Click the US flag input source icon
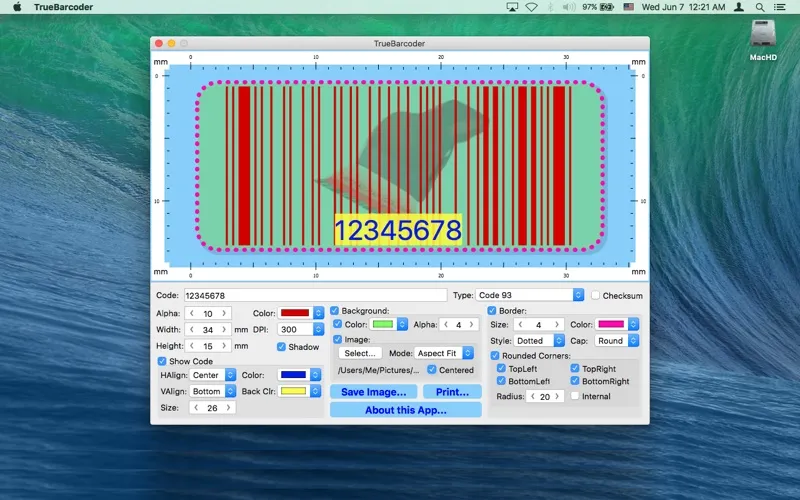The width and height of the screenshot is (800, 500). [x=628, y=7]
